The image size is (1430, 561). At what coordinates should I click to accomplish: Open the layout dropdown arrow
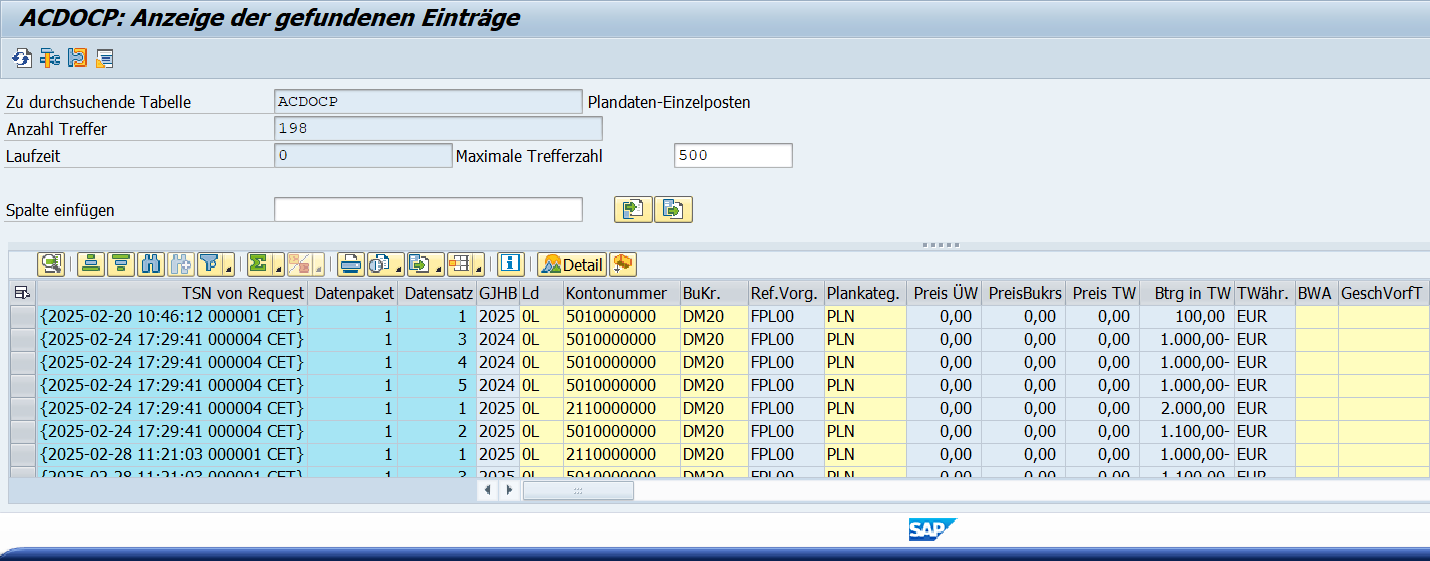tap(478, 267)
